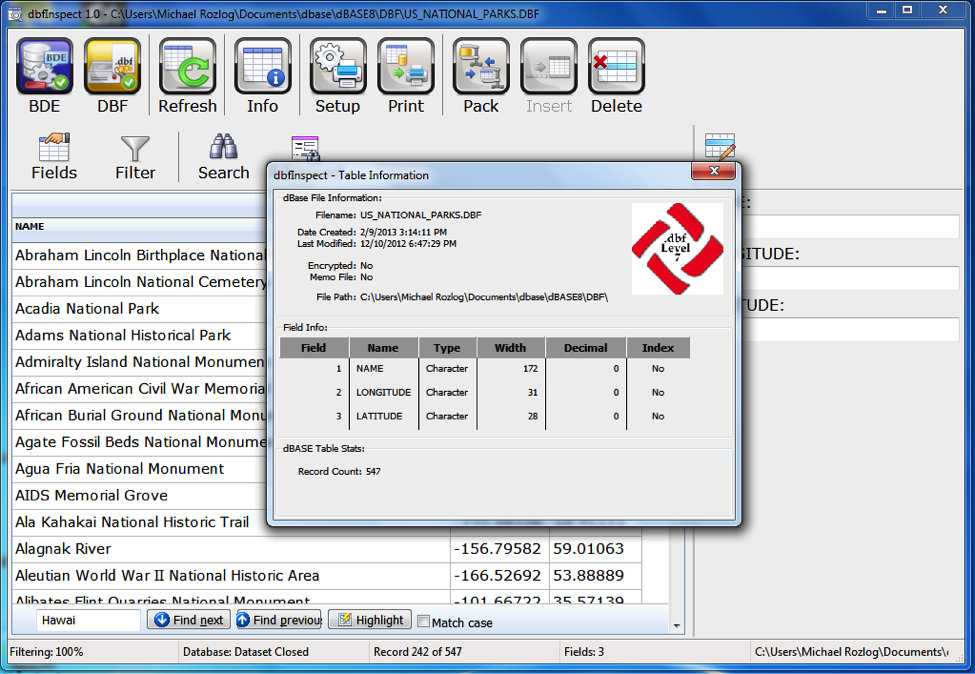Select Ala Kahakai National Historic Trail row
The width and height of the screenshot is (975, 674).
coord(139,522)
